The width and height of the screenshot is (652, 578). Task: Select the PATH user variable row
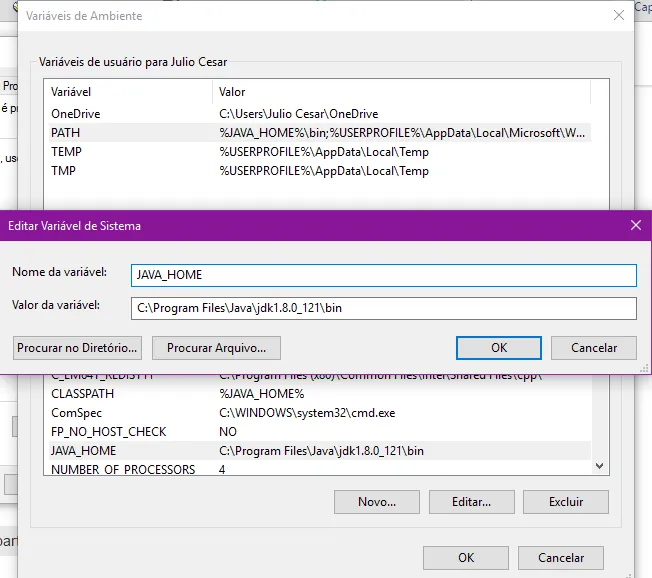pyautogui.click(x=66, y=133)
